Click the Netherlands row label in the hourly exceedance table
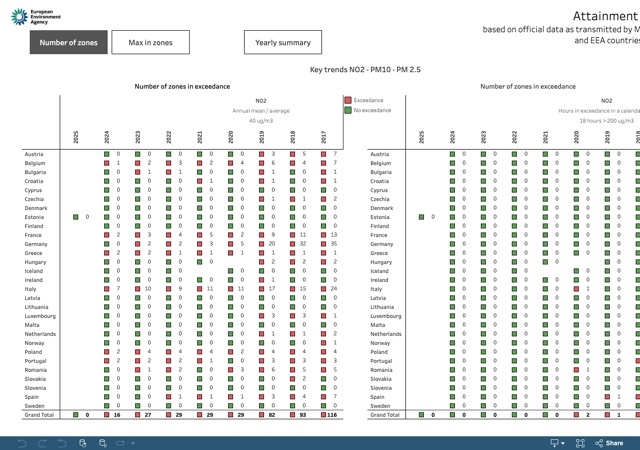 click(x=386, y=334)
